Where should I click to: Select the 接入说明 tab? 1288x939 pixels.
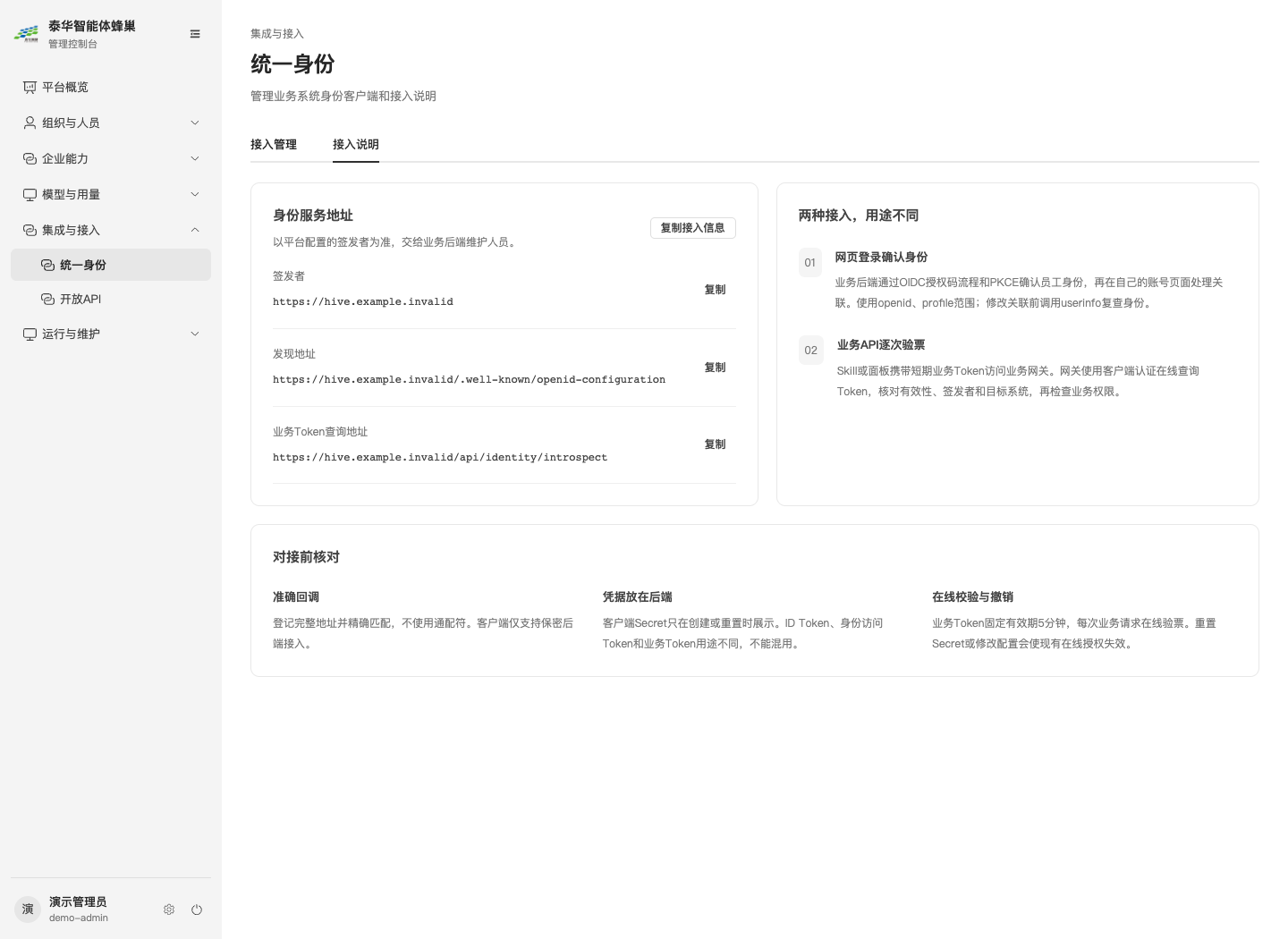click(356, 144)
